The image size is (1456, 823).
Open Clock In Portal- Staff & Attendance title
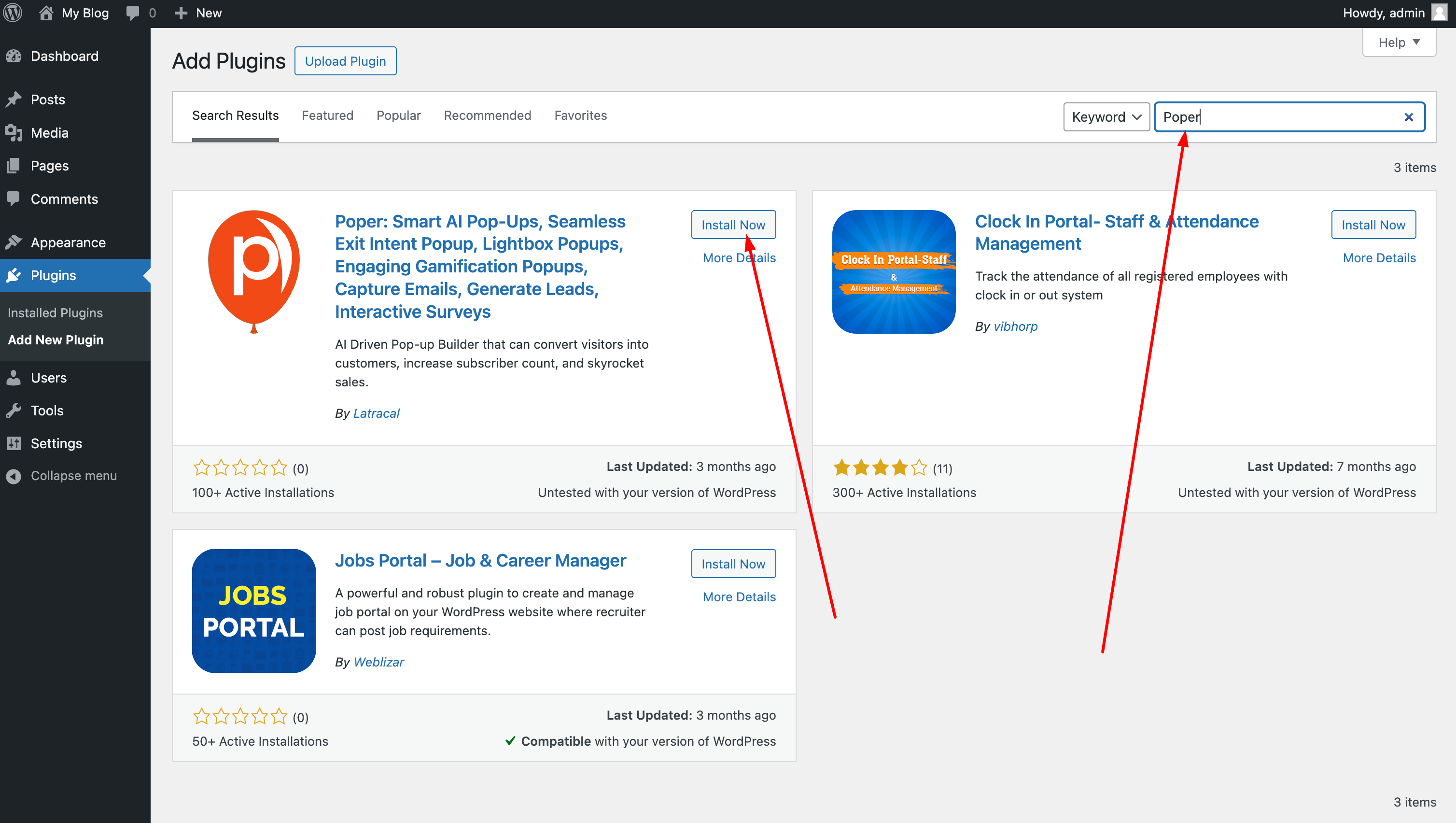coord(1117,232)
